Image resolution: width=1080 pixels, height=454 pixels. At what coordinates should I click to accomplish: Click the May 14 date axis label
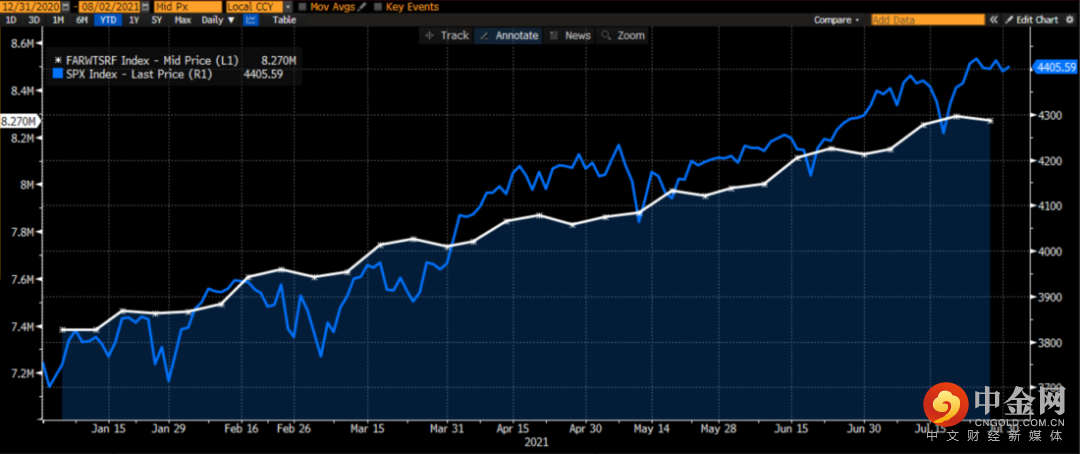(652, 429)
